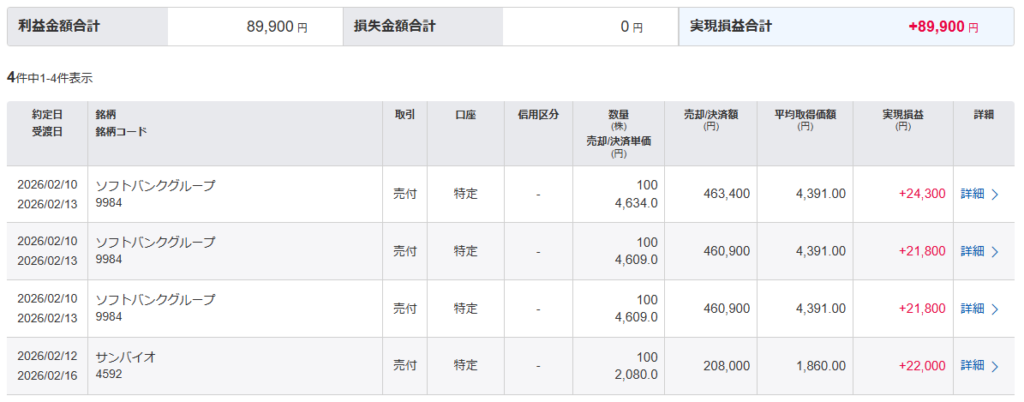Click the chevron icon in the サンバイオ row
The width and height of the screenshot is (1024, 402).
point(995,366)
